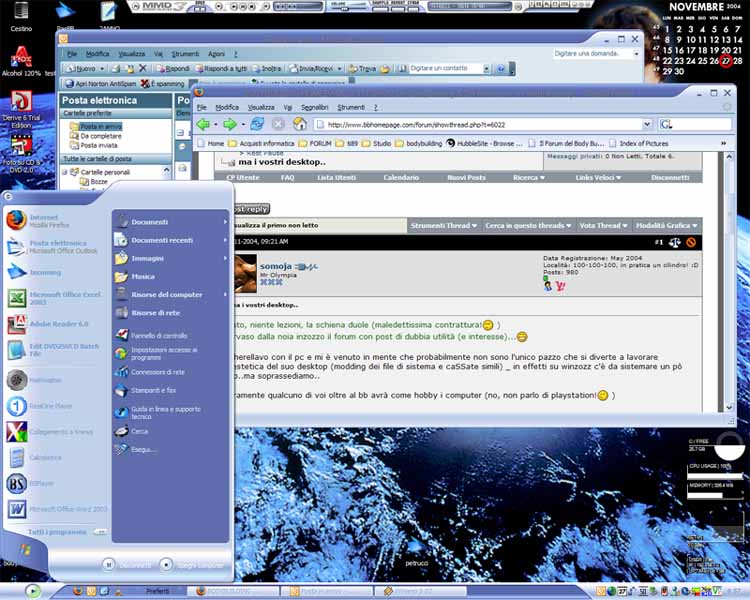
Task: Open Microsoft Office Outlook in start menu
Action: pos(53,246)
